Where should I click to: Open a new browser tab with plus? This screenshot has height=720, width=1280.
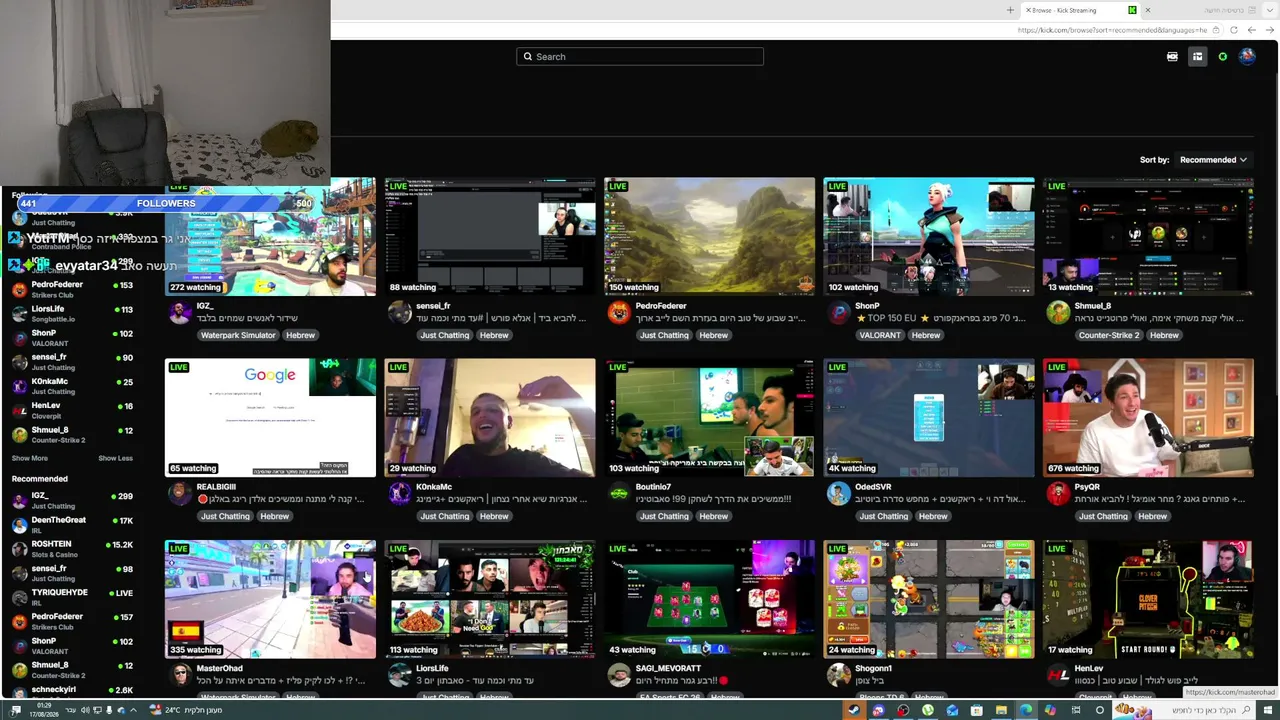1010,10
